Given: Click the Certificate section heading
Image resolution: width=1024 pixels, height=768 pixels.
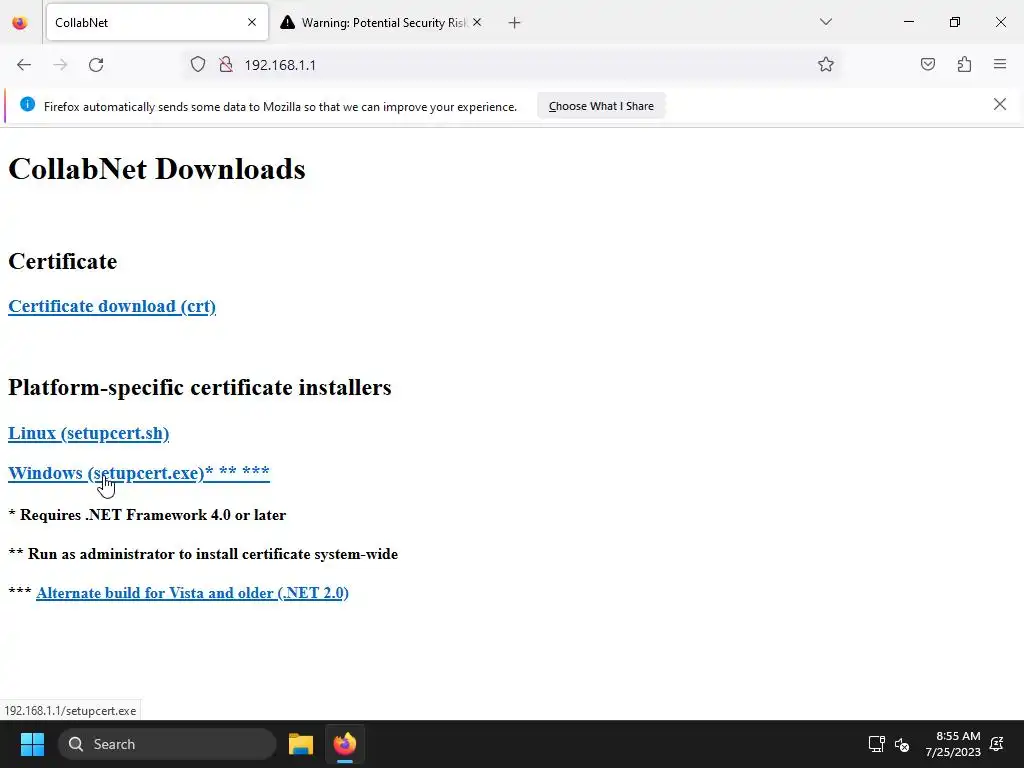Looking at the screenshot, I should (x=63, y=261).
